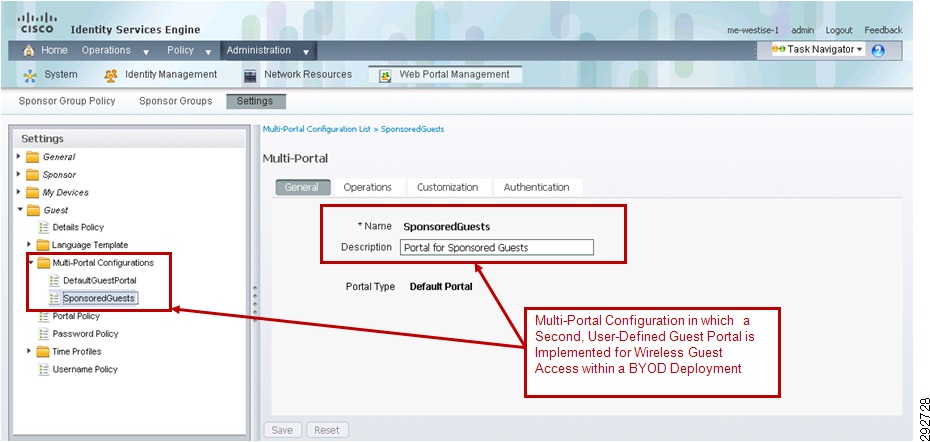
Task: Click the System gear icon
Action: click(x=30, y=75)
